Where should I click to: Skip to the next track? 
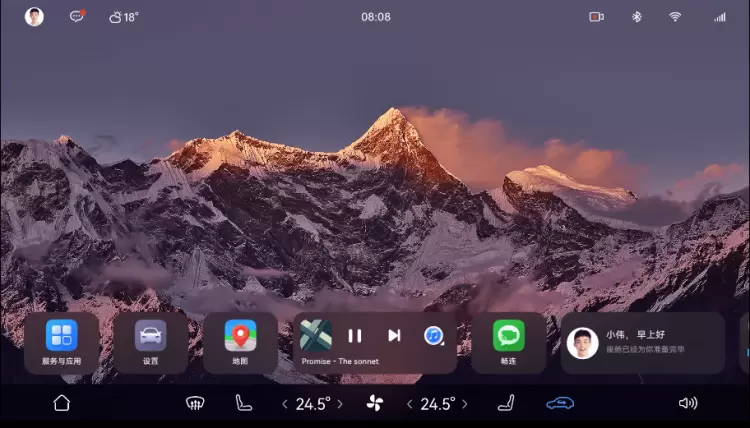(x=394, y=336)
